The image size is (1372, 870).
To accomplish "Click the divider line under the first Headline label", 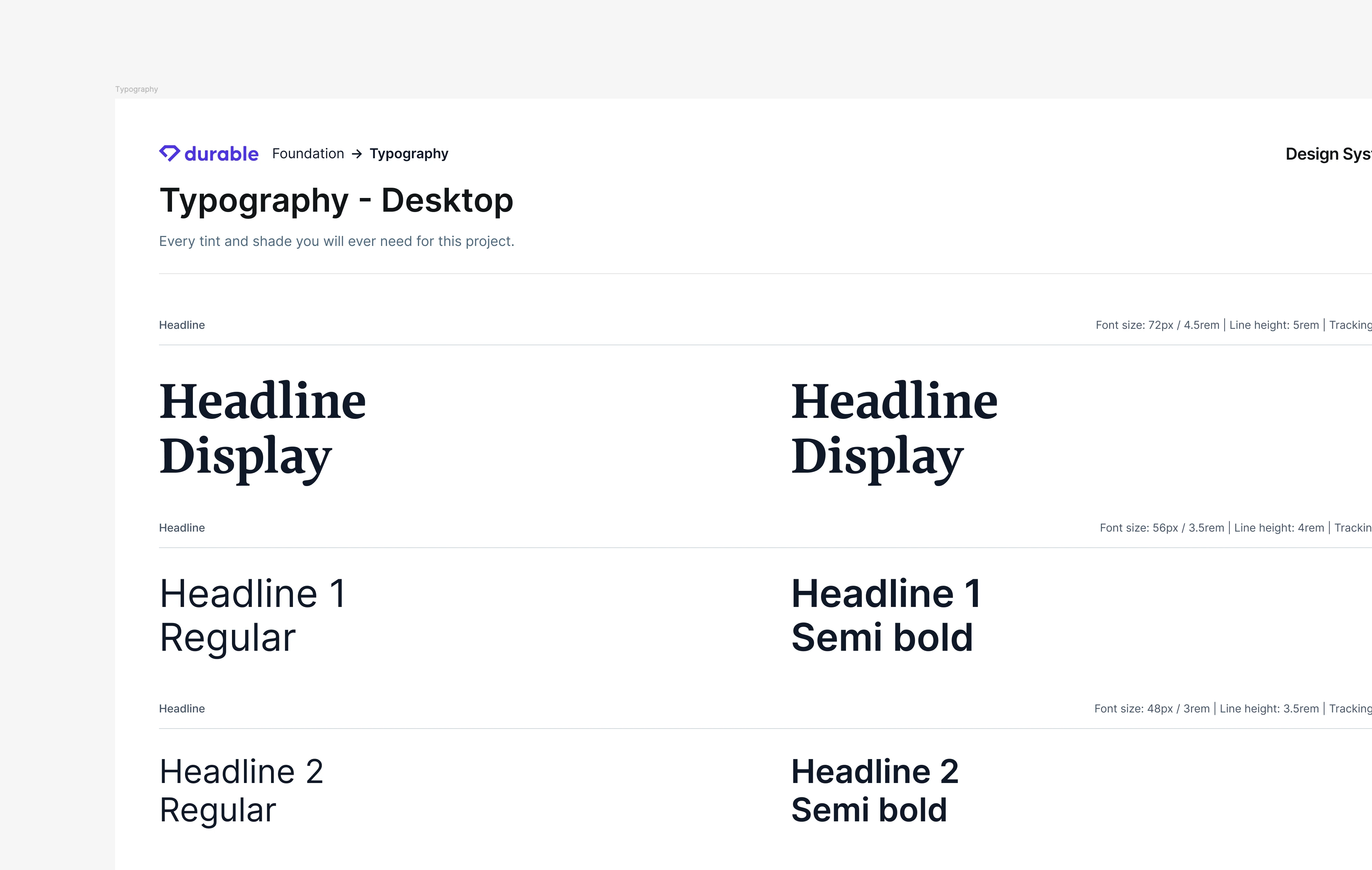I will point(684,343).
